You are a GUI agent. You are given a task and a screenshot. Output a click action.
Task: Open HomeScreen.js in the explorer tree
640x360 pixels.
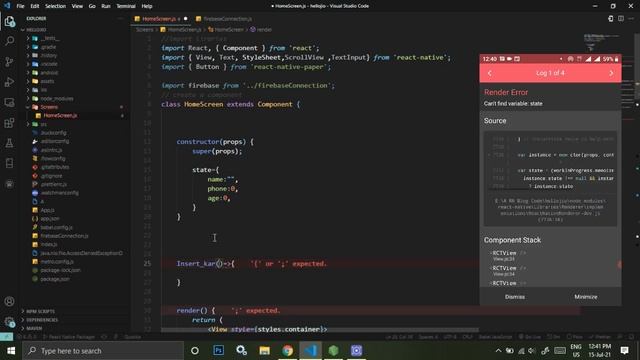click(60, 116)
